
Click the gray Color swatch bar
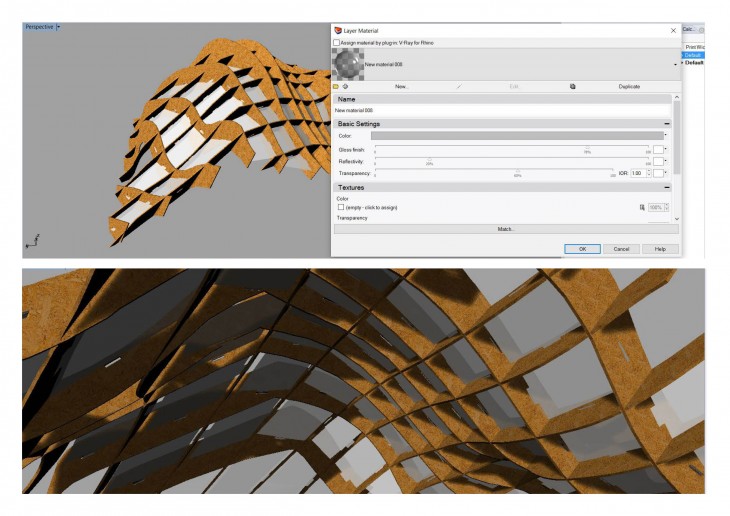click(x=516, y=135)
